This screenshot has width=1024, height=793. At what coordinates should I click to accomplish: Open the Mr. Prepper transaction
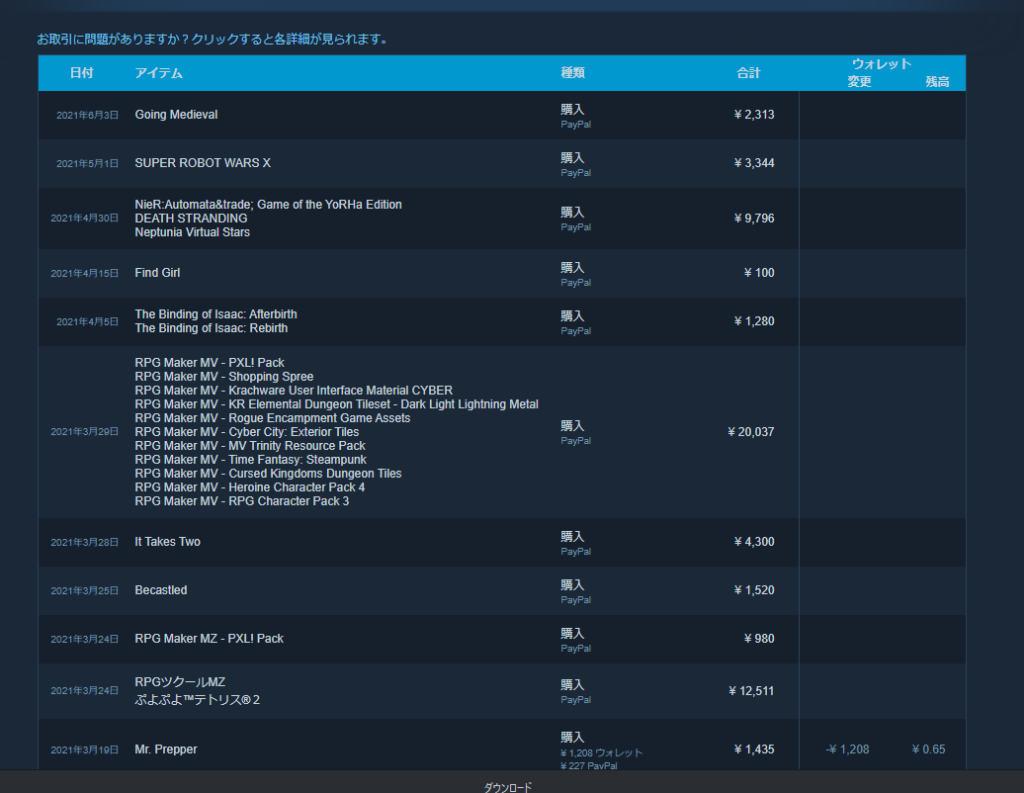[166, 749]
